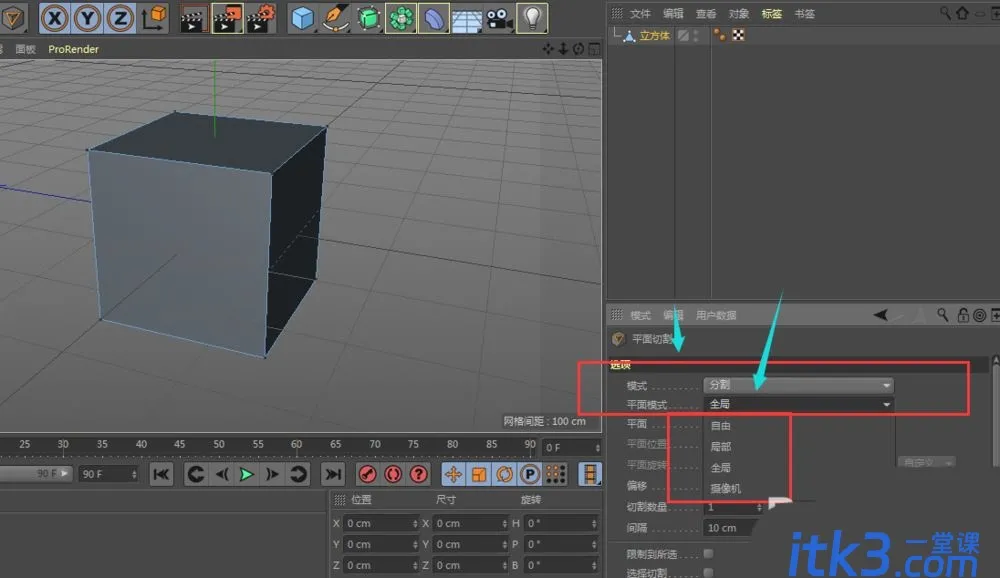Open 模式 menu in attribute manager
The width and height of the screenshot is (1000, 578).
[x=640, y=315]
